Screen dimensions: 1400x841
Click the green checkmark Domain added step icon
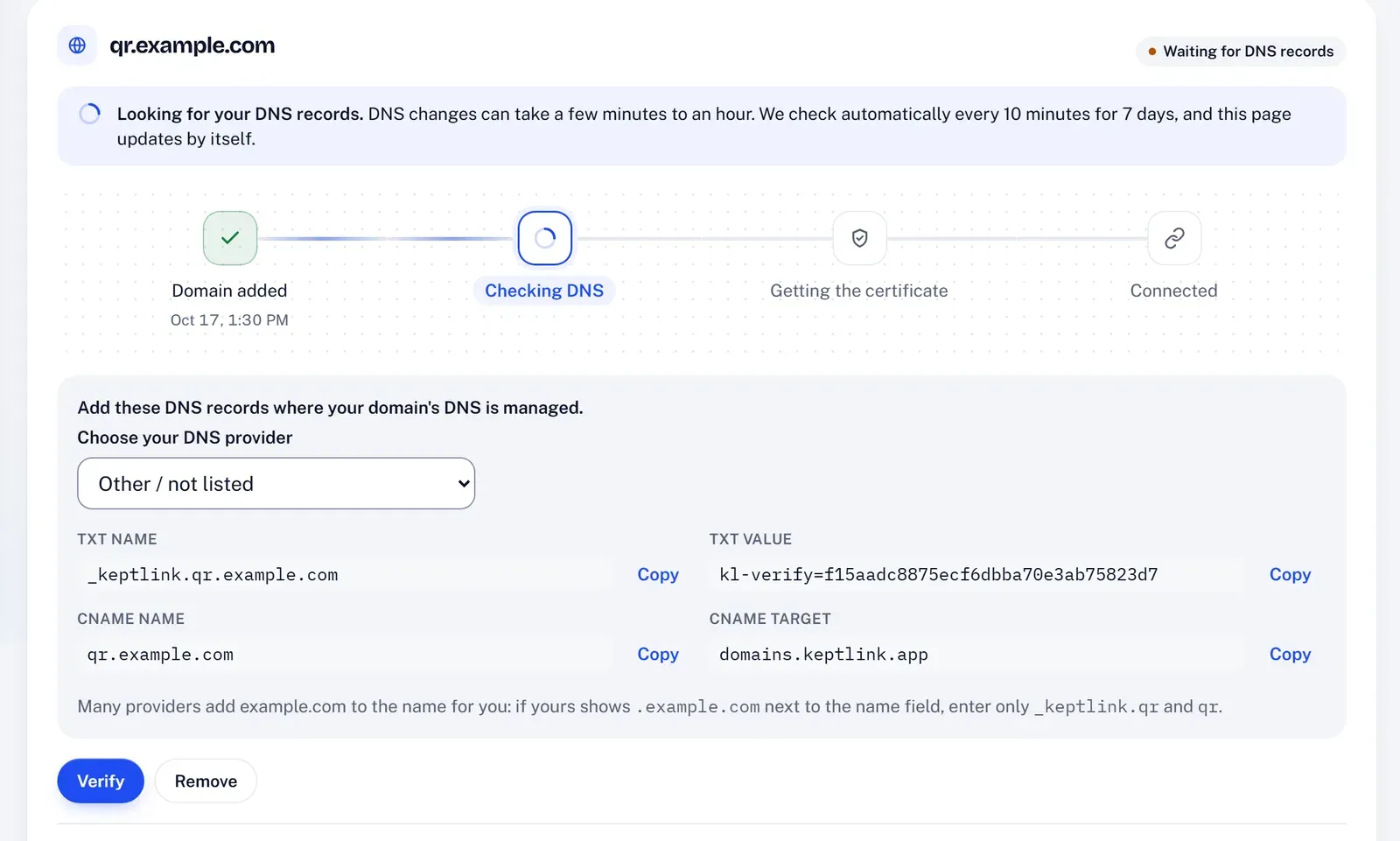click(x=230, y=238)
